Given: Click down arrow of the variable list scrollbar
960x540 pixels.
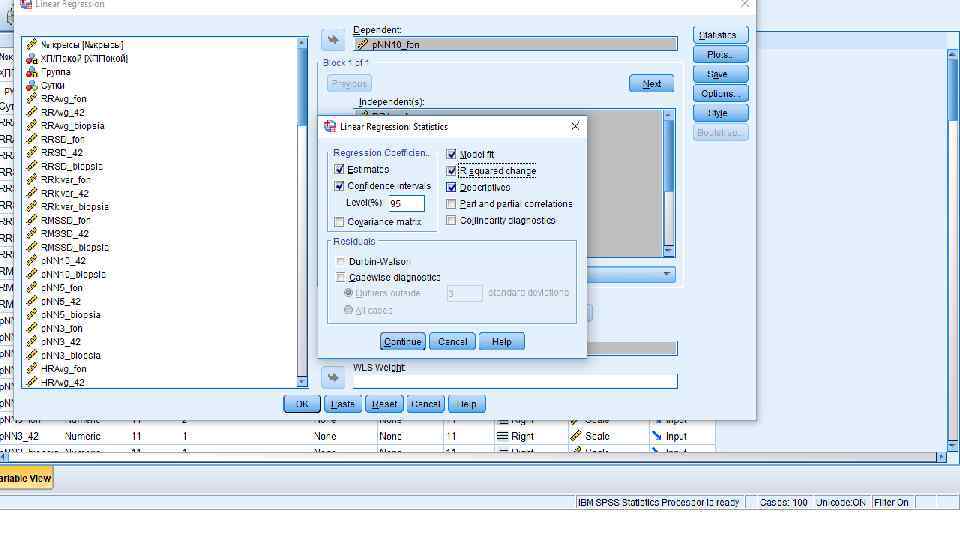Looking at the screenshot, I should (301, 381).
